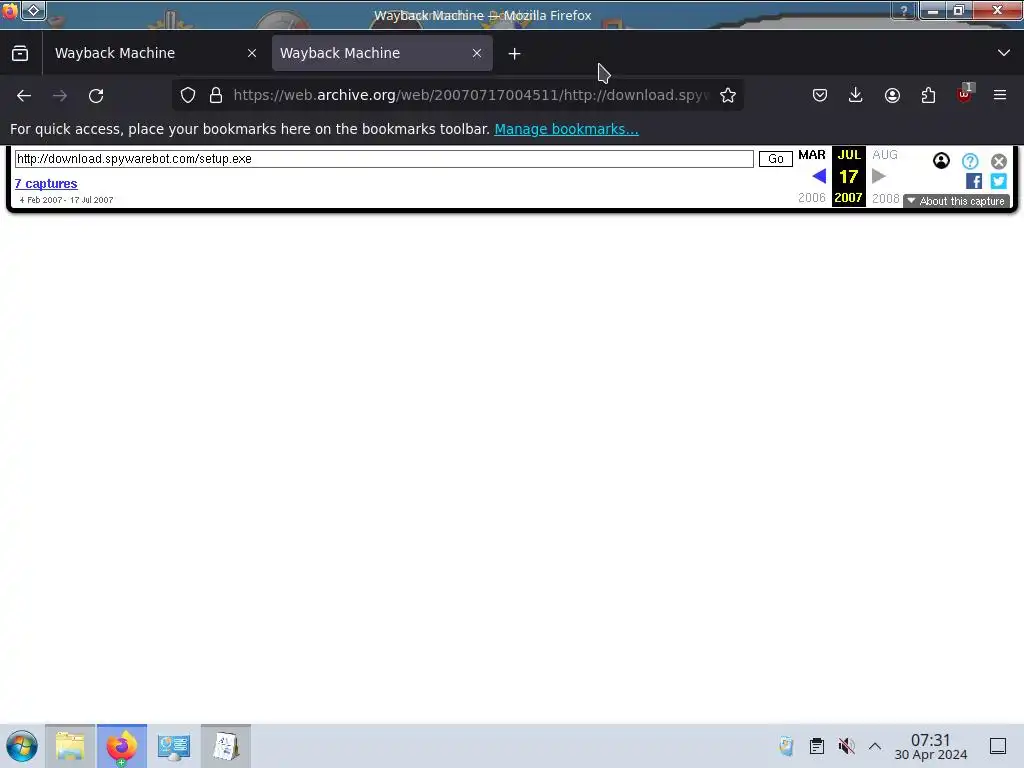Open the Firefox account menu
The width and height of the screenshot is (1024, 768).
pos(892,95)
